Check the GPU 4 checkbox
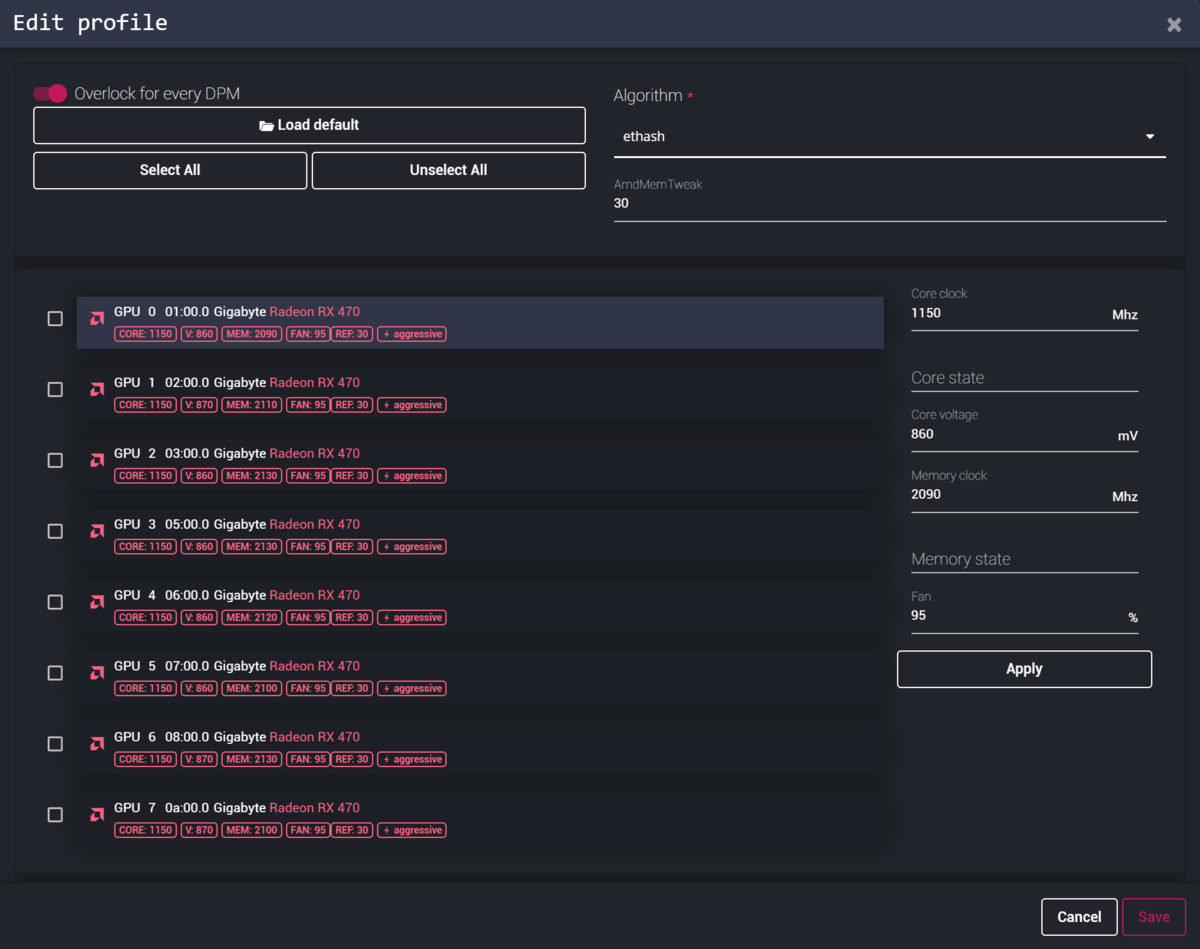This screenshot has width=1200, height=949. [x=55, y=603]
